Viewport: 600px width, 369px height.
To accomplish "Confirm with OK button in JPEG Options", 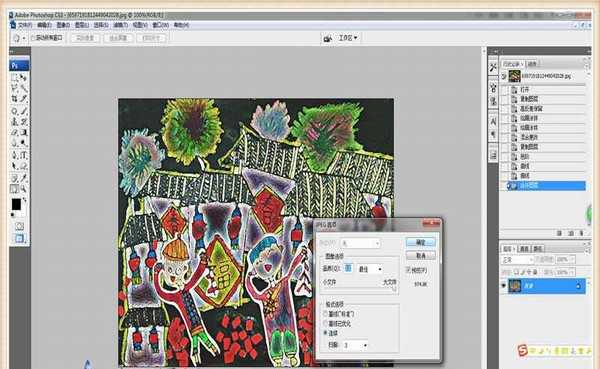I will (x=420, y=242).
